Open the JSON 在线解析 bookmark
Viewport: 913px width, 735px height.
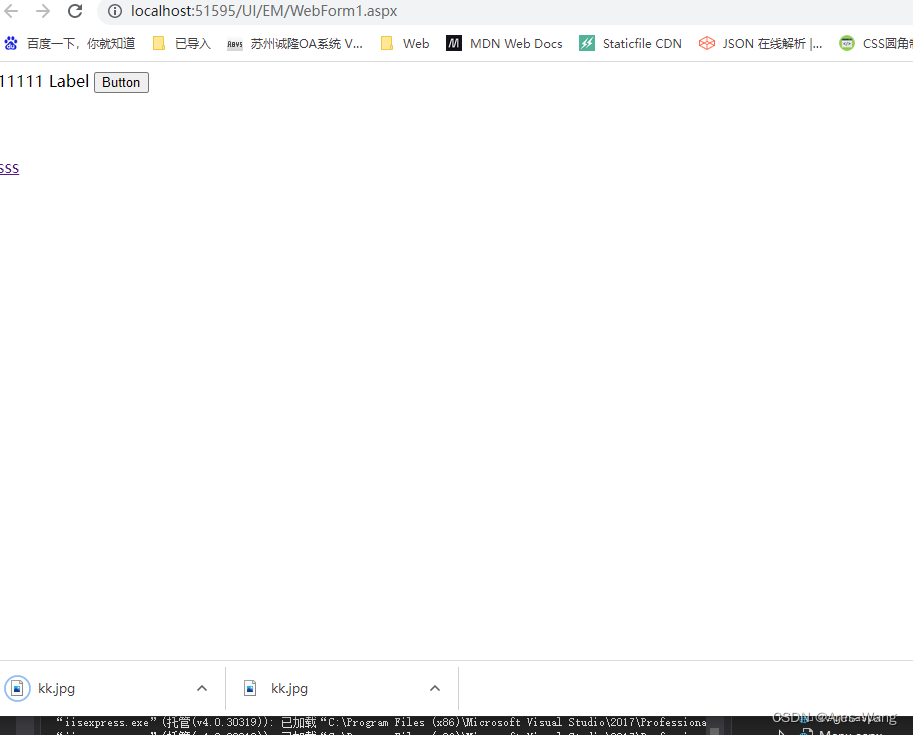pos(760,43)
